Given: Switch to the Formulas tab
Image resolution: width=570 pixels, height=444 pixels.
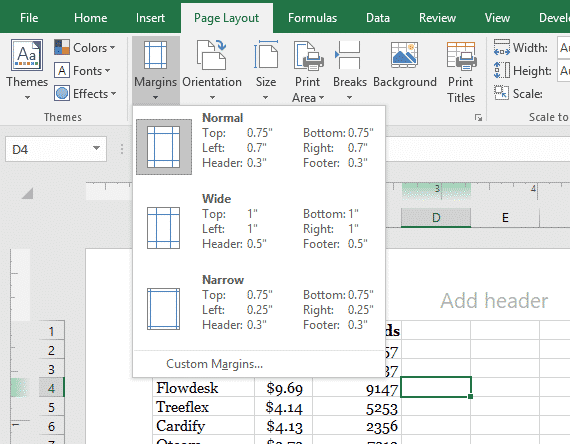Looking at the screenshot, I should point(312,18).
